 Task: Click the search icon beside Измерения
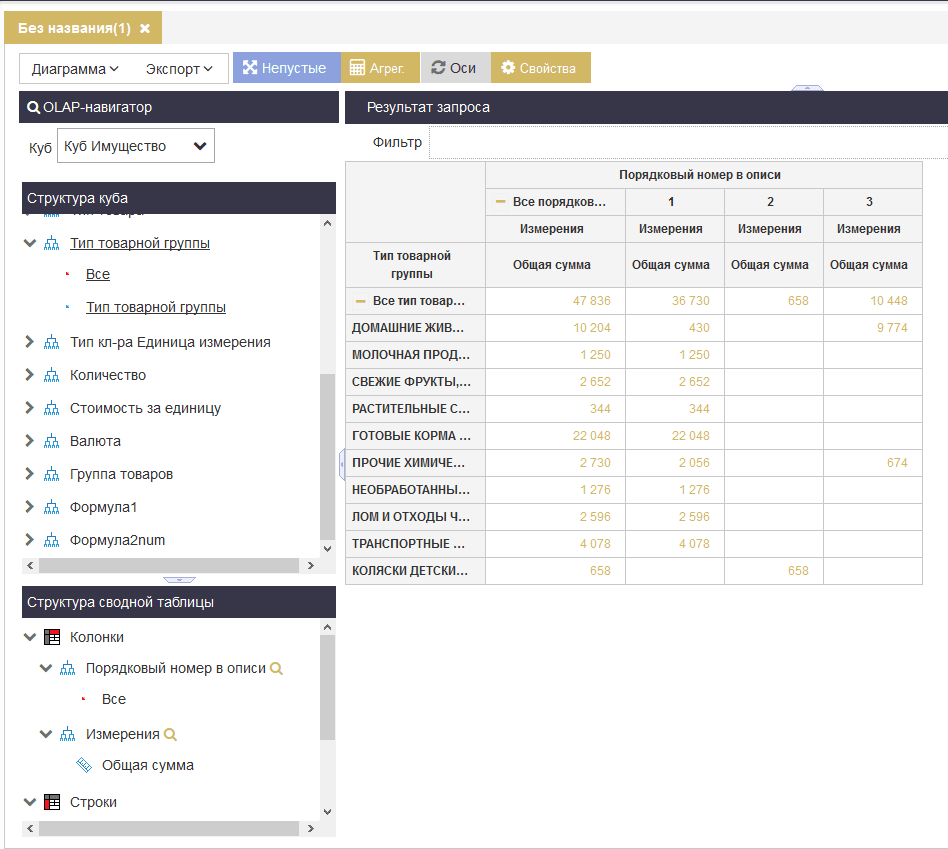click(170, 735)
